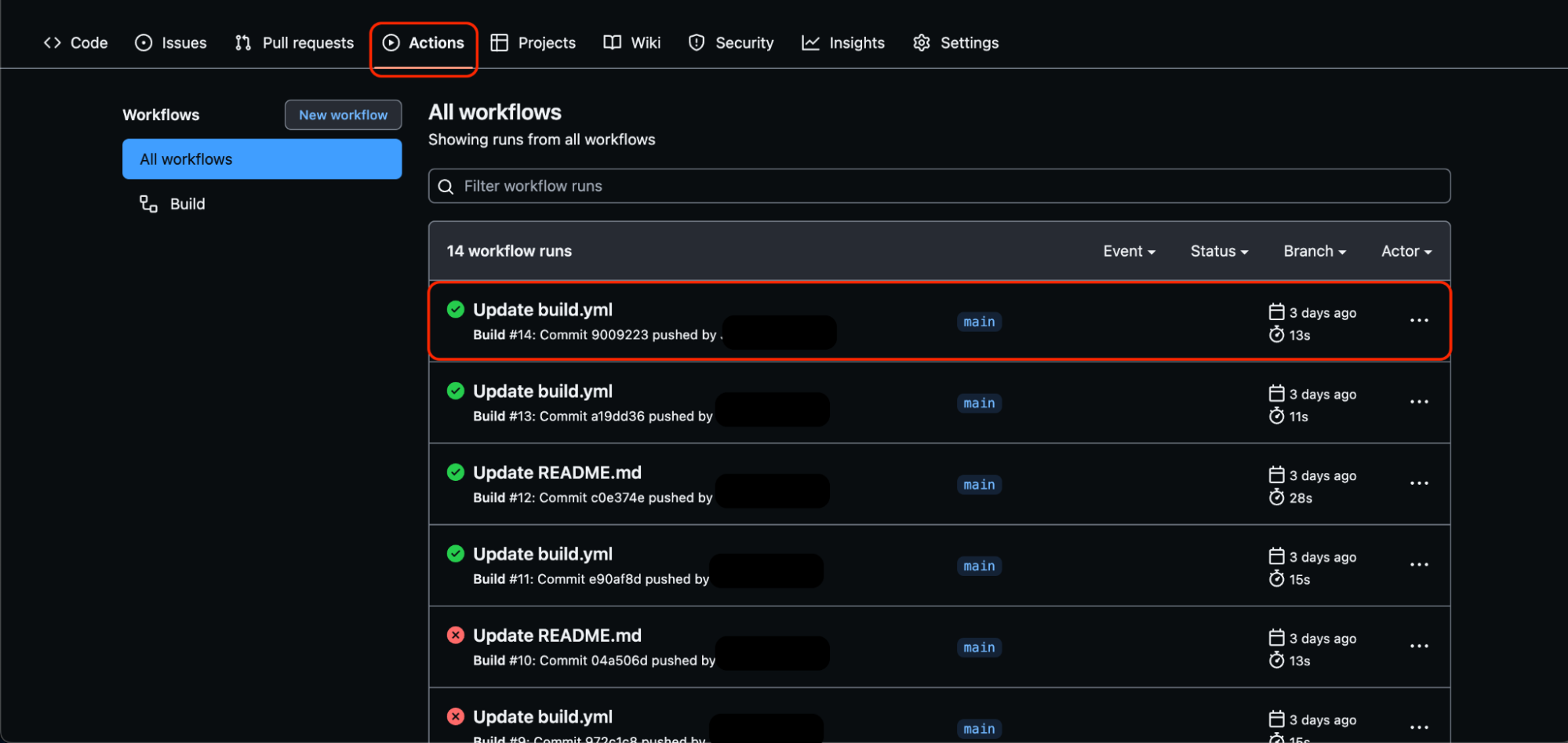Open the Build #13 Update build.yml run
This screenshot has height=743, width=1568.
click(542, 392)
